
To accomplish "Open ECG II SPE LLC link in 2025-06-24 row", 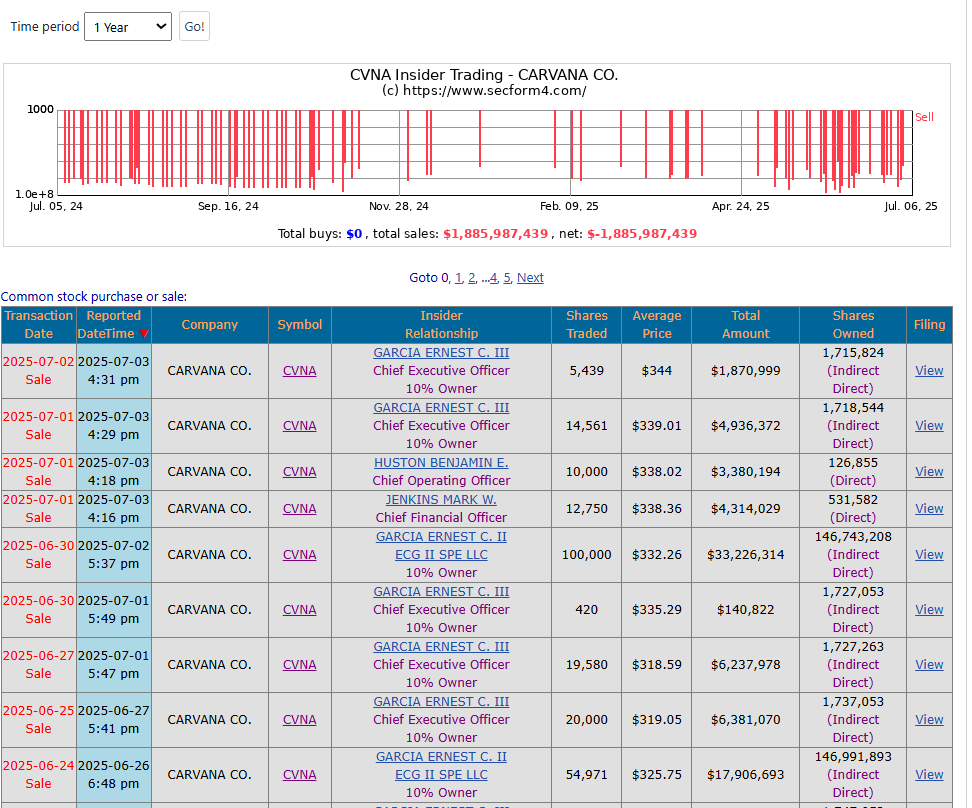I will tap(441, 775).
